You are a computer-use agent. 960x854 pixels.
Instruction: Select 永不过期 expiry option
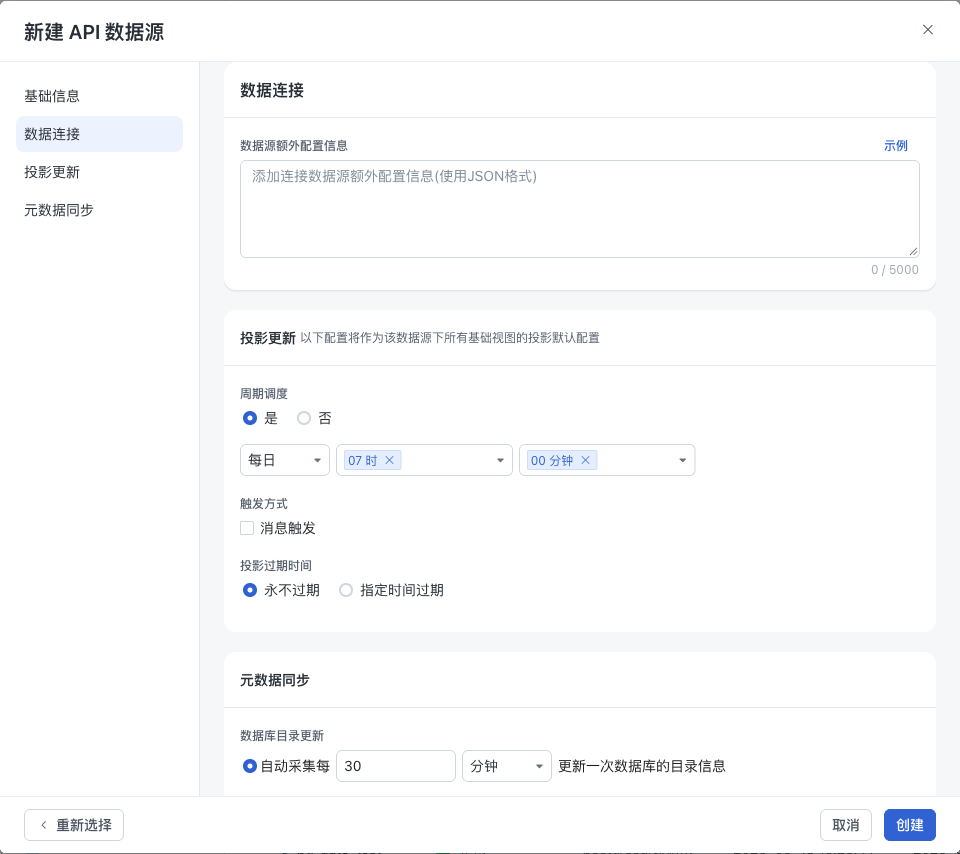pos(250,590)
